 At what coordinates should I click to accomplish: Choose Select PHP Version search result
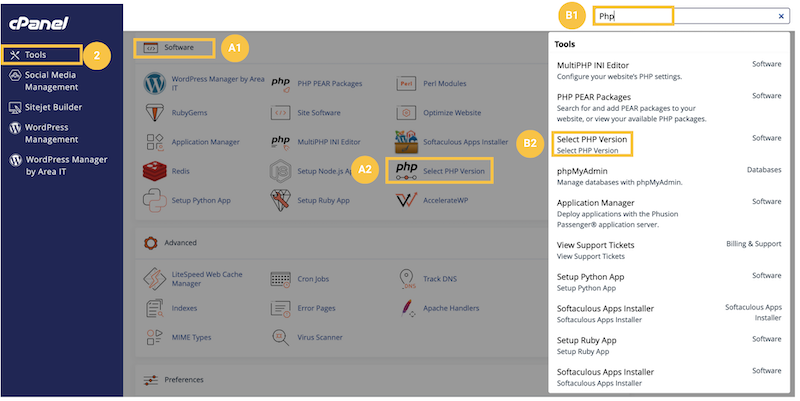(x=593, y=138)
